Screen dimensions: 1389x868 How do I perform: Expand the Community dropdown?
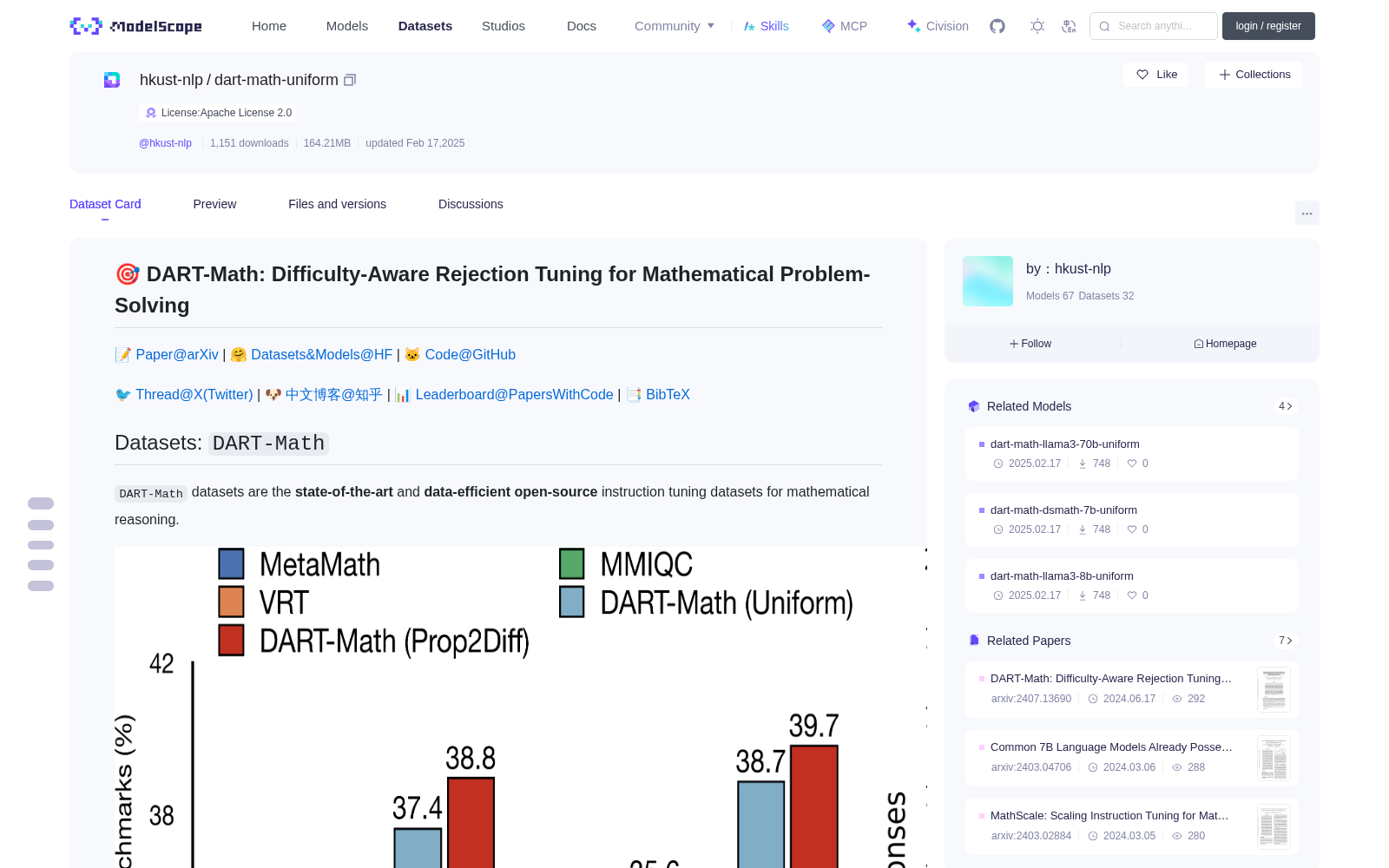[x=675, y=26]
